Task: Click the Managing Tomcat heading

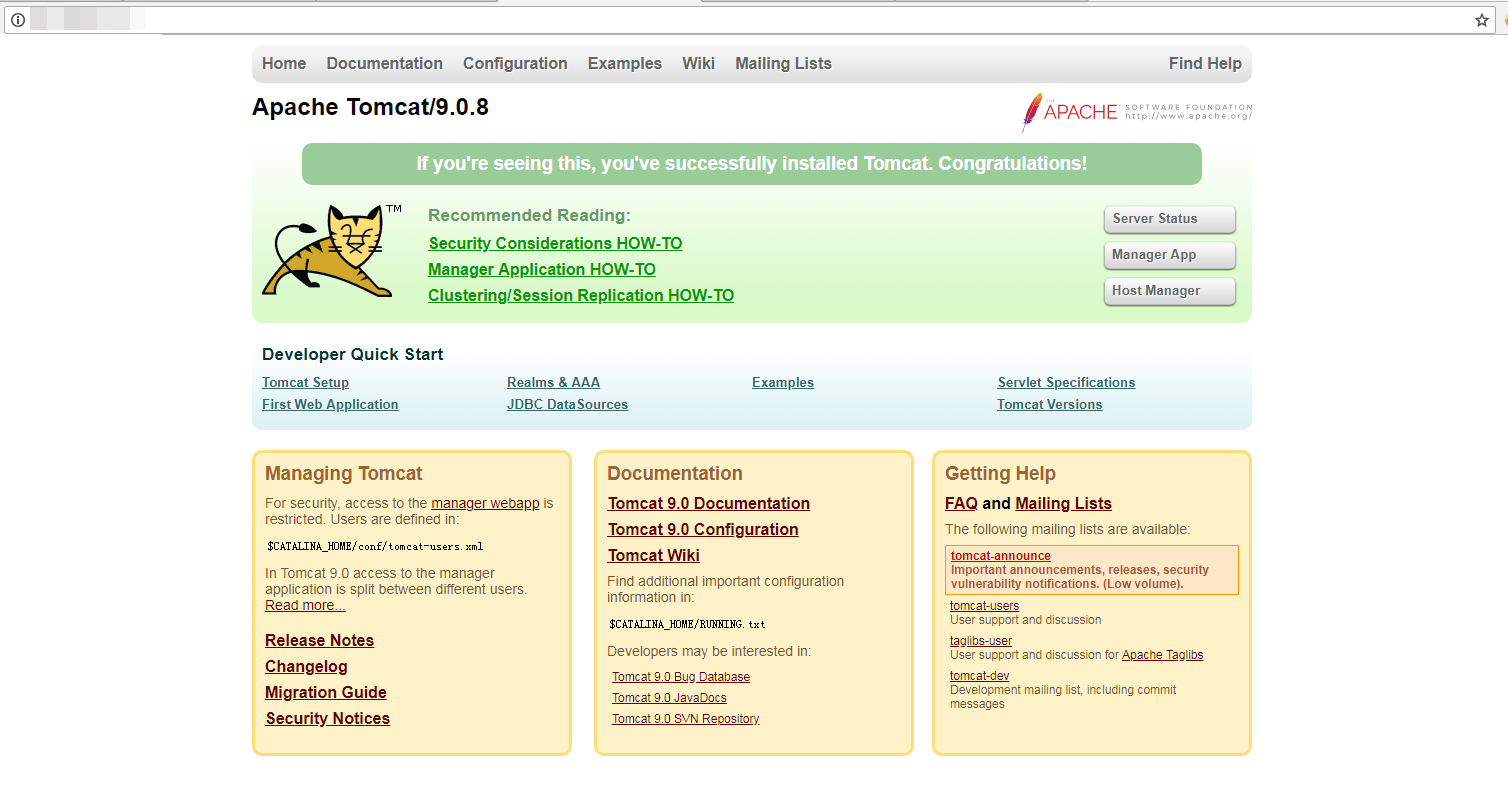Action: [x=344, y=474]
